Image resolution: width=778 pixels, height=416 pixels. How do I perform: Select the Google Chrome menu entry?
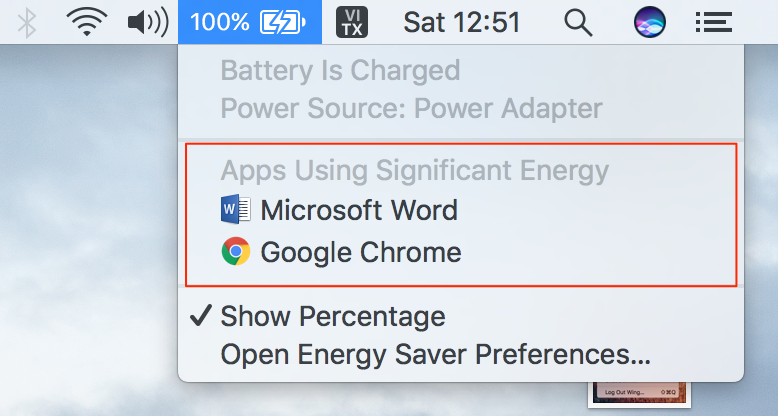click(x=461, y=252)
